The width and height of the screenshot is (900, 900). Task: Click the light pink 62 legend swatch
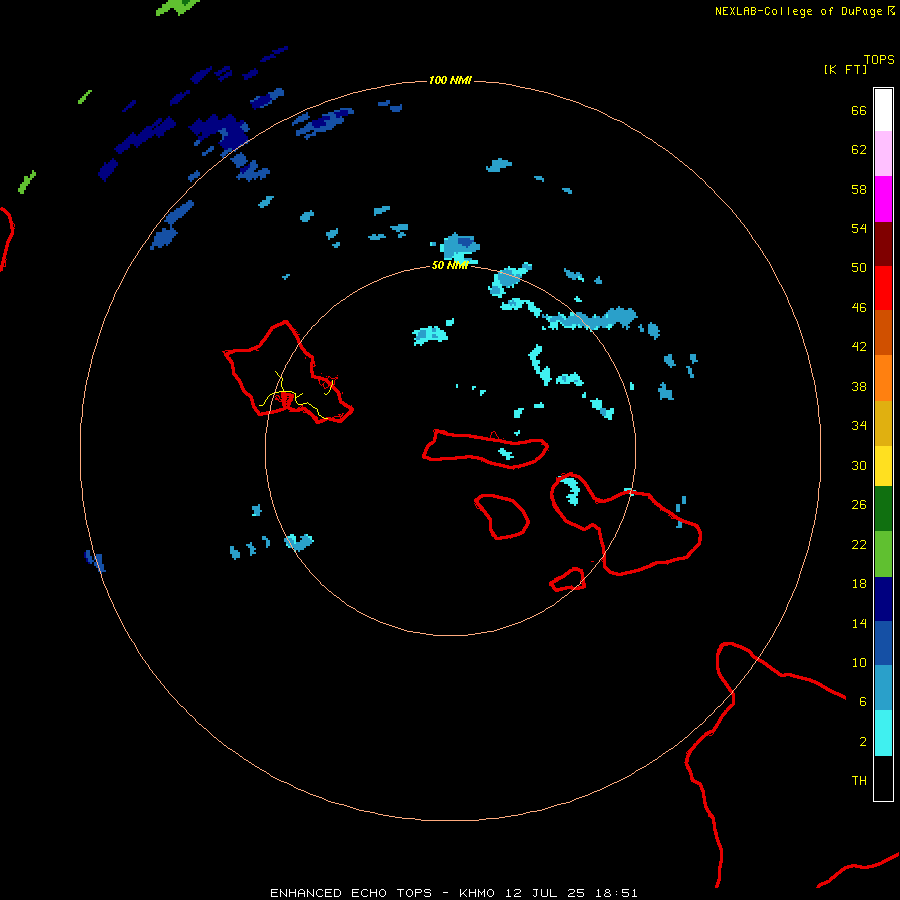pos(883,154)
